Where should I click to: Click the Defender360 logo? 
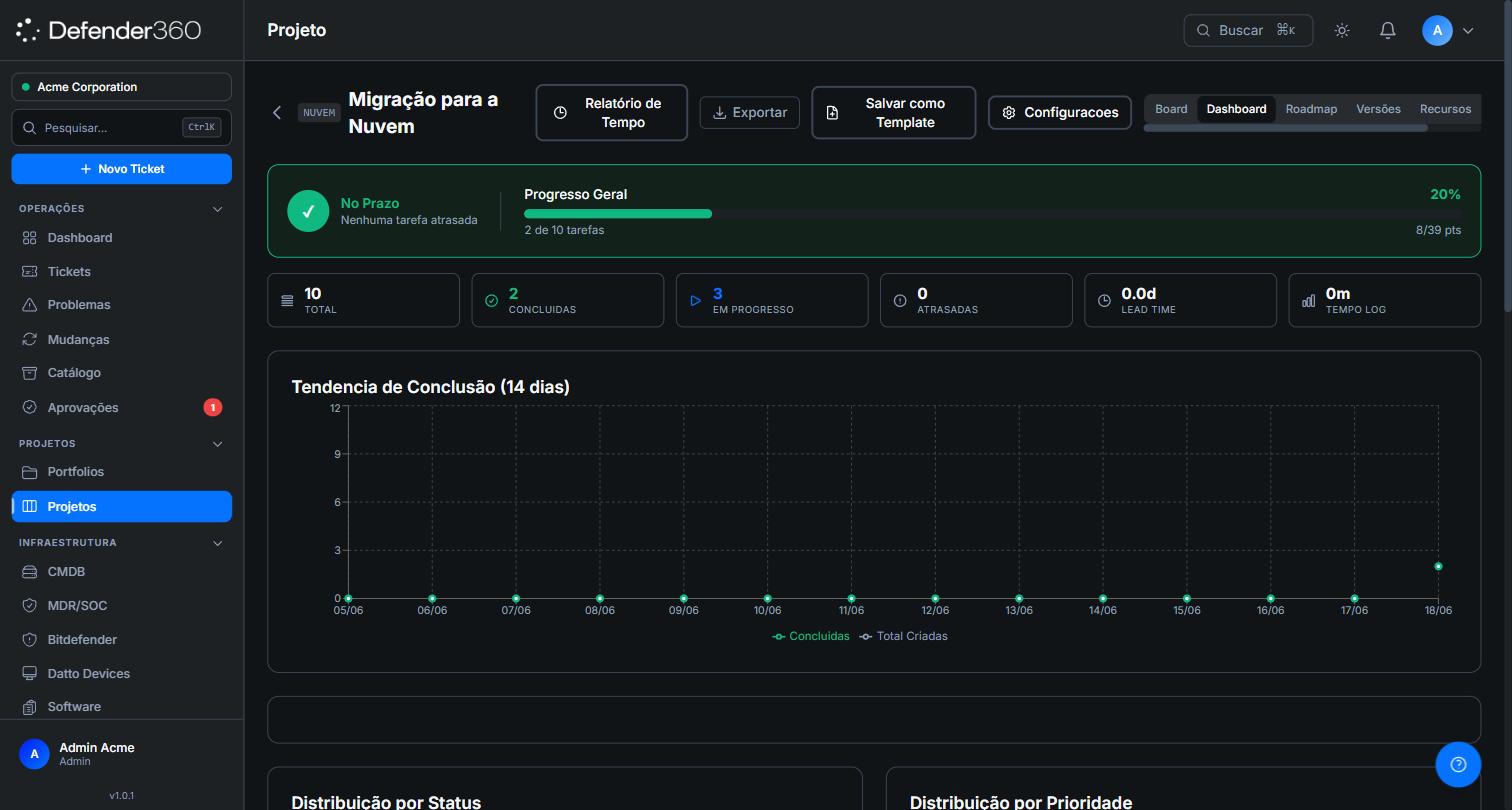(109, 30)
